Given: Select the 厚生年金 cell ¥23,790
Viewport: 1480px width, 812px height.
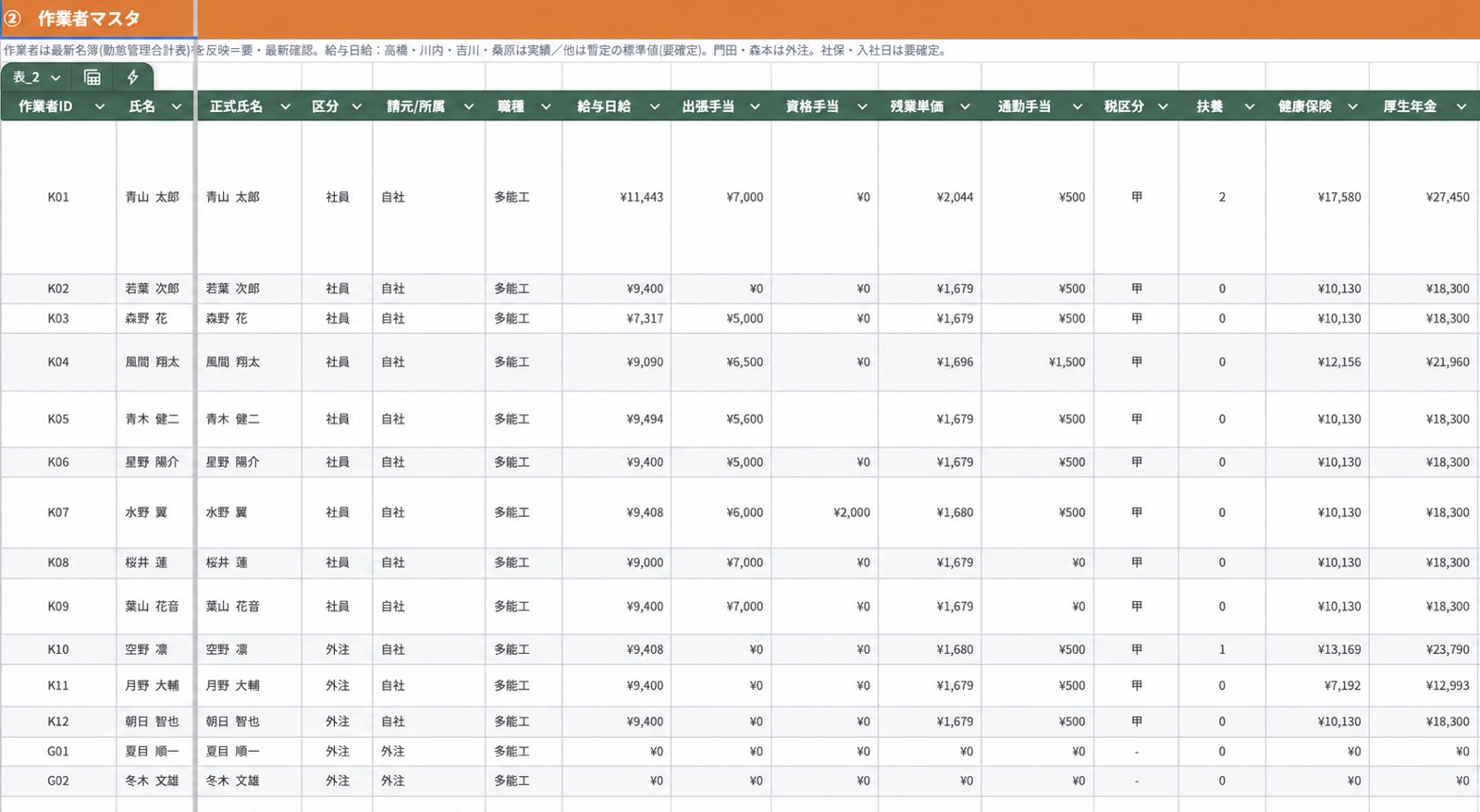Looking at the screenshot, I should pos(1424,650).
